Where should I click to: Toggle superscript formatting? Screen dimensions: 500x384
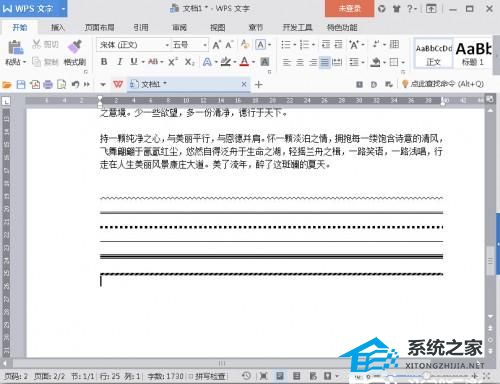[x=173, y=62]
